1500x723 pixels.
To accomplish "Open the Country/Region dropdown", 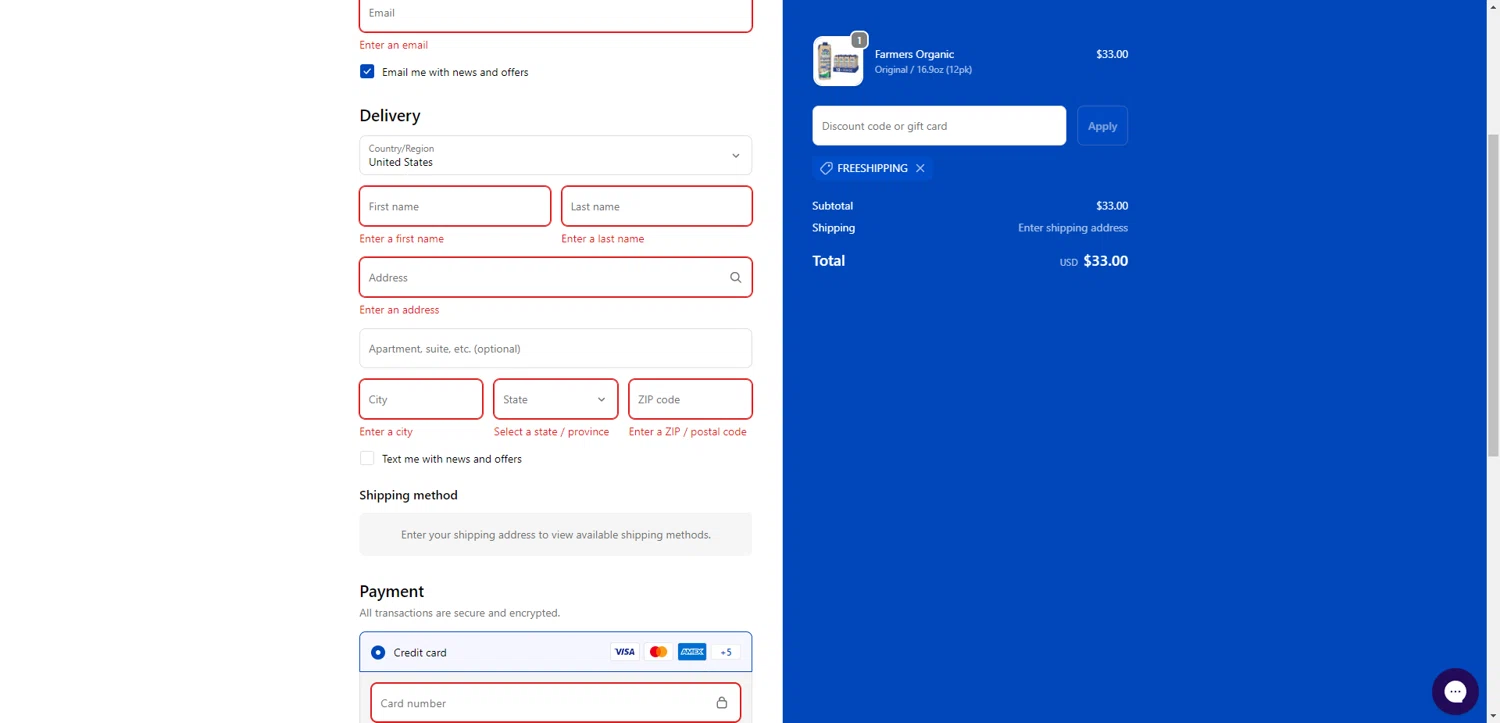I will coord(556,155).
